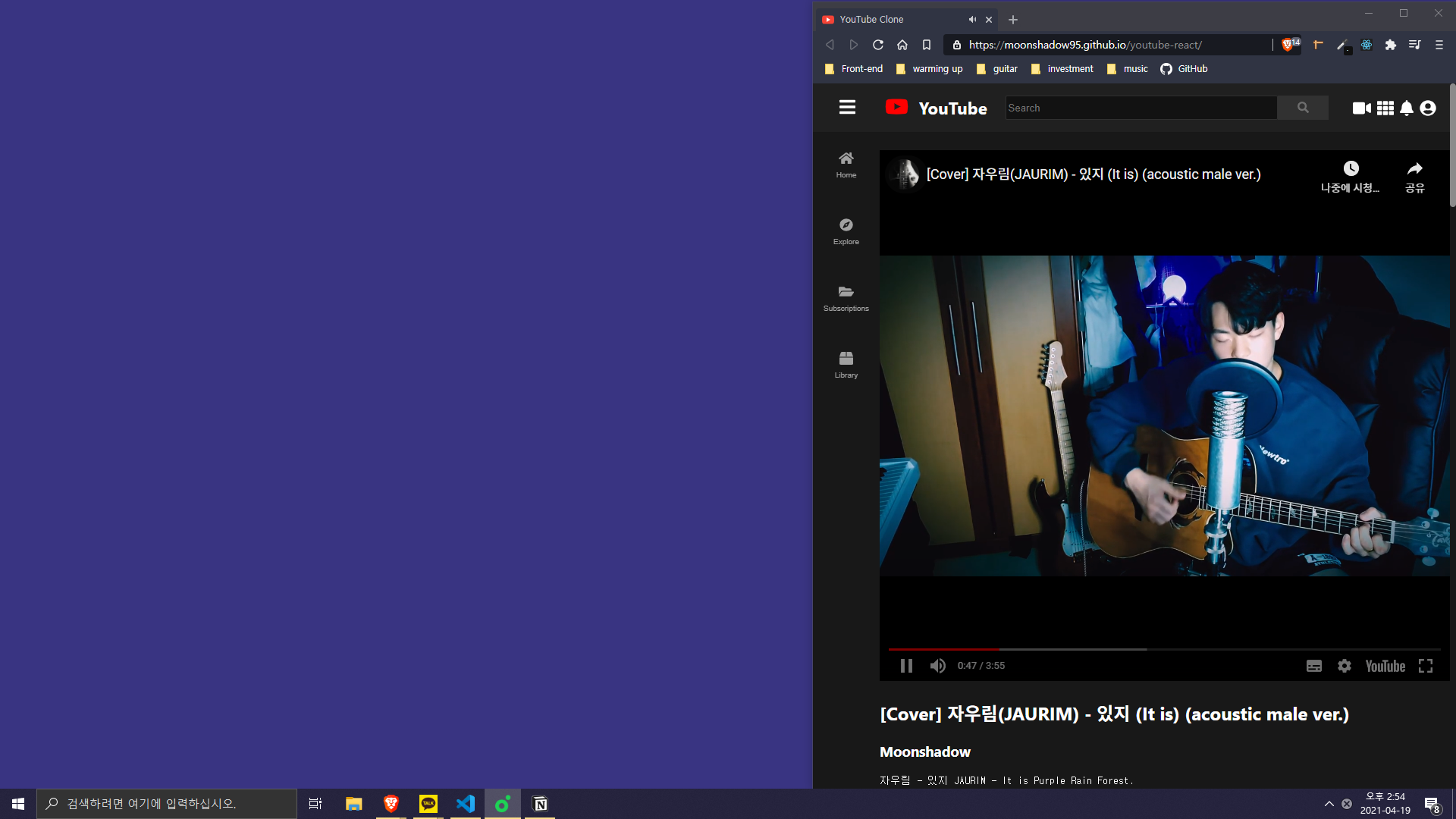1456x819 pixels.
Task: Click the YouTube Search input field
Action: [1141, 108]
